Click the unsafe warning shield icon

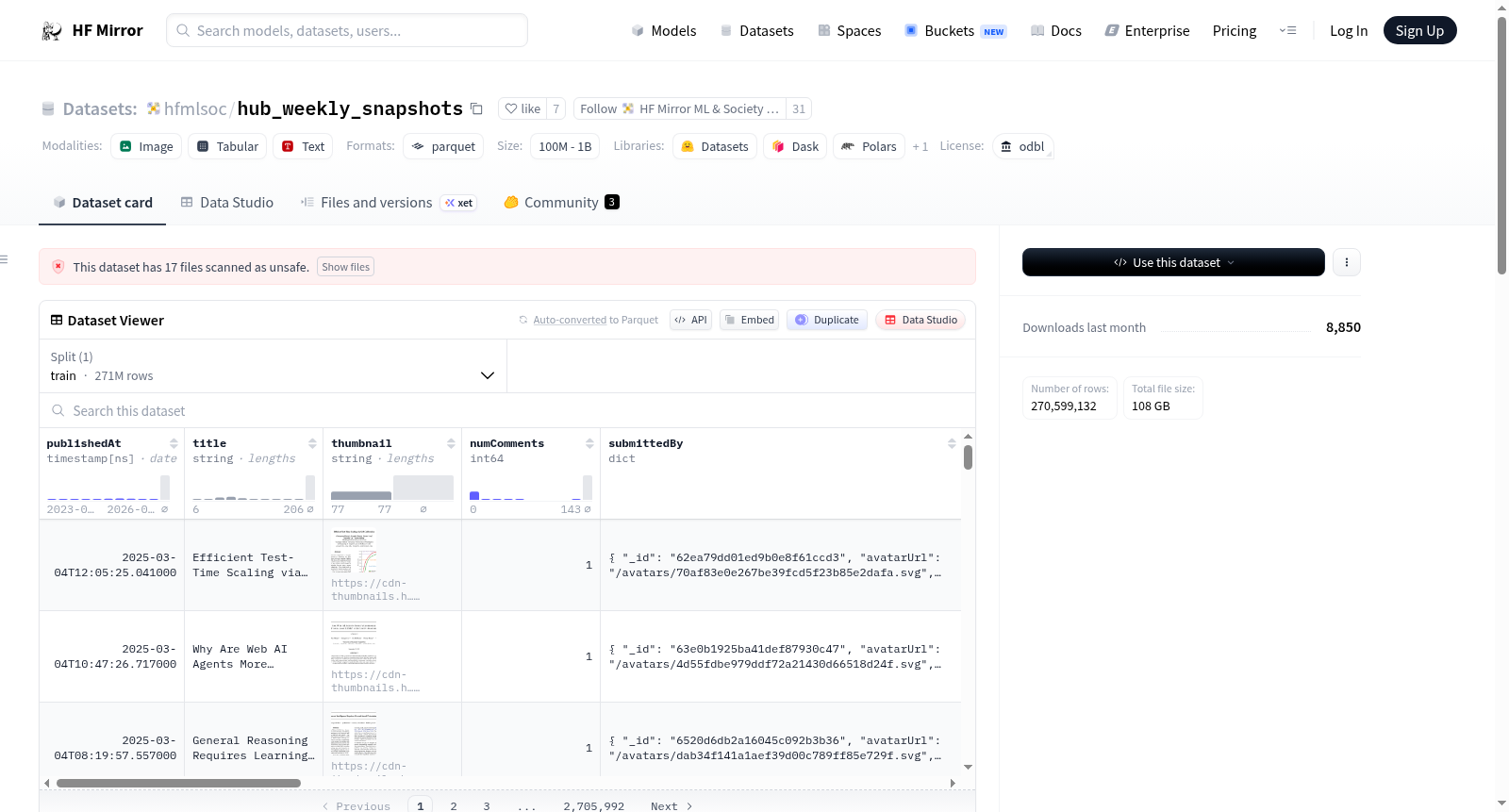[58, 267]
